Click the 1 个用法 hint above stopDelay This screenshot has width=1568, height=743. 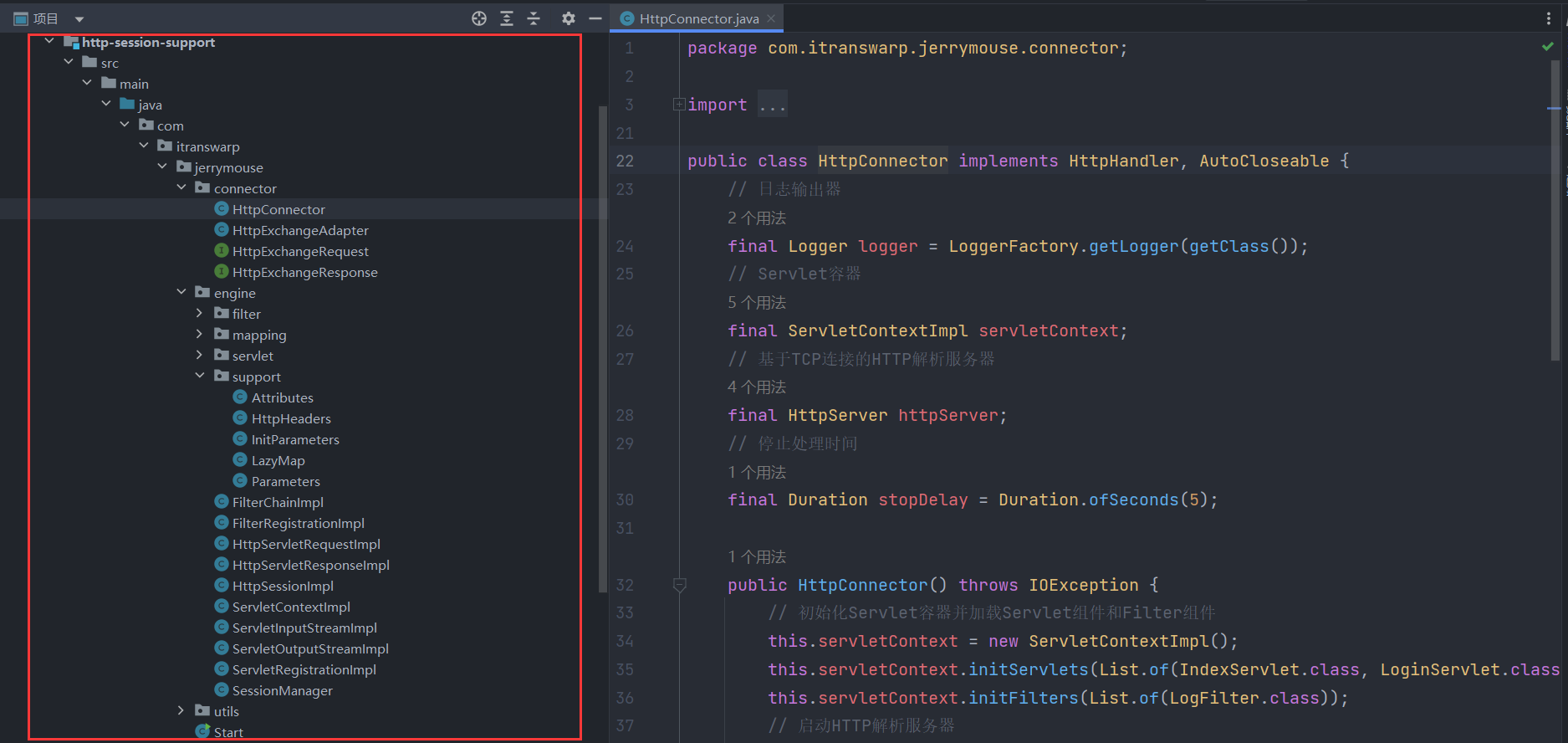point(757,472)
